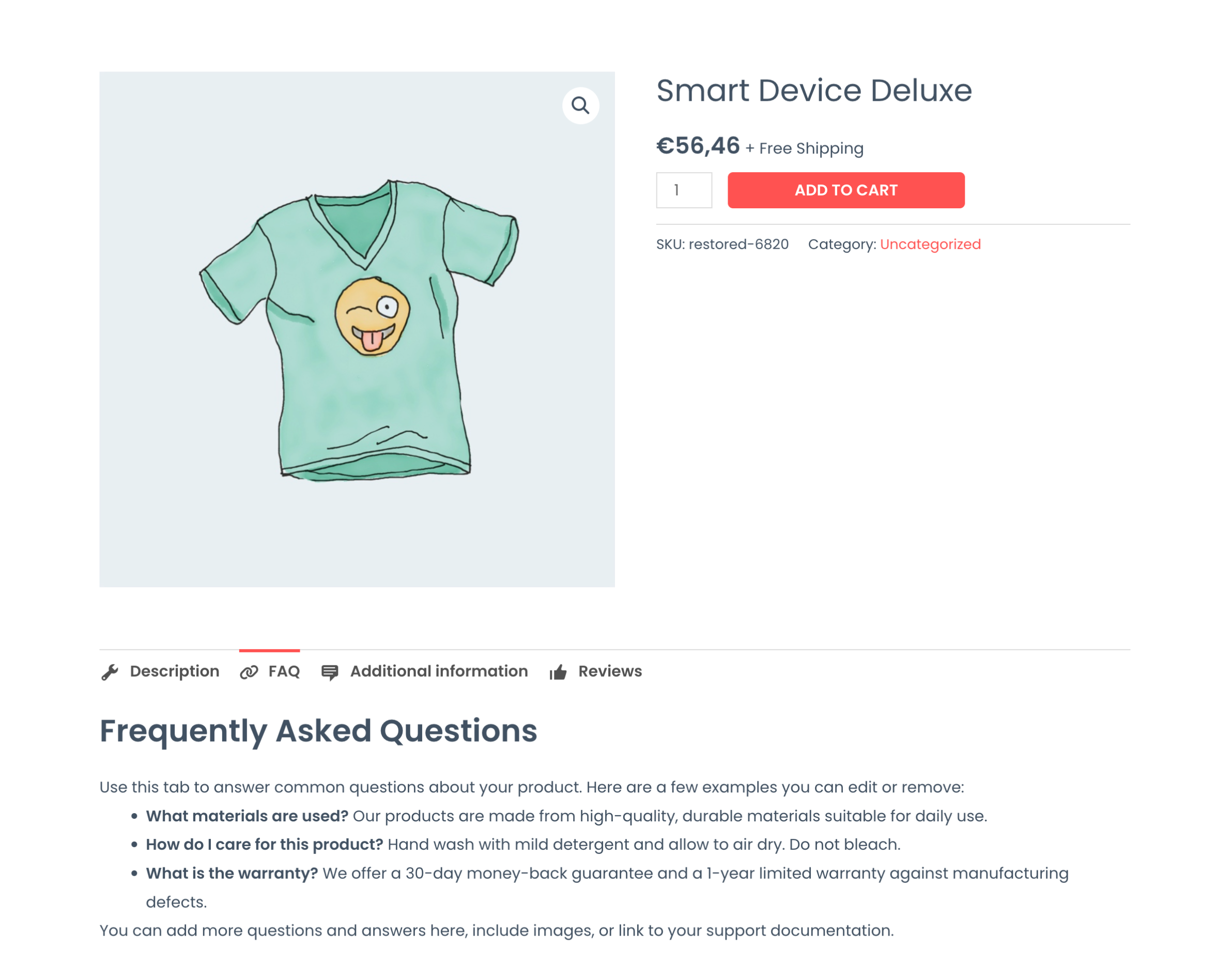Click the speech bubble icon beside Additional information
Viewport: 1232px width, 978px height.
point(330,671)
